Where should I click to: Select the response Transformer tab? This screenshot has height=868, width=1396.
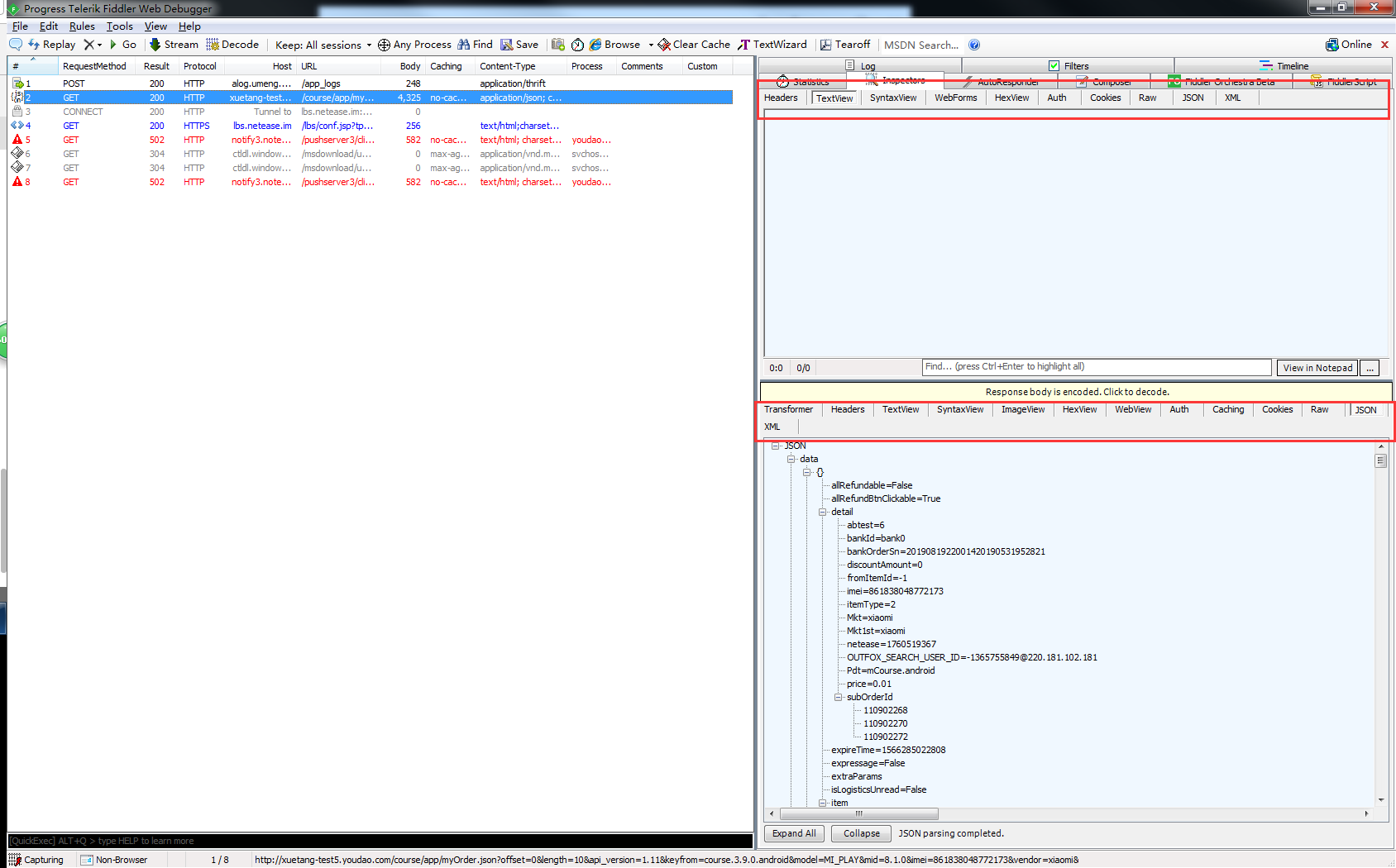788,409
